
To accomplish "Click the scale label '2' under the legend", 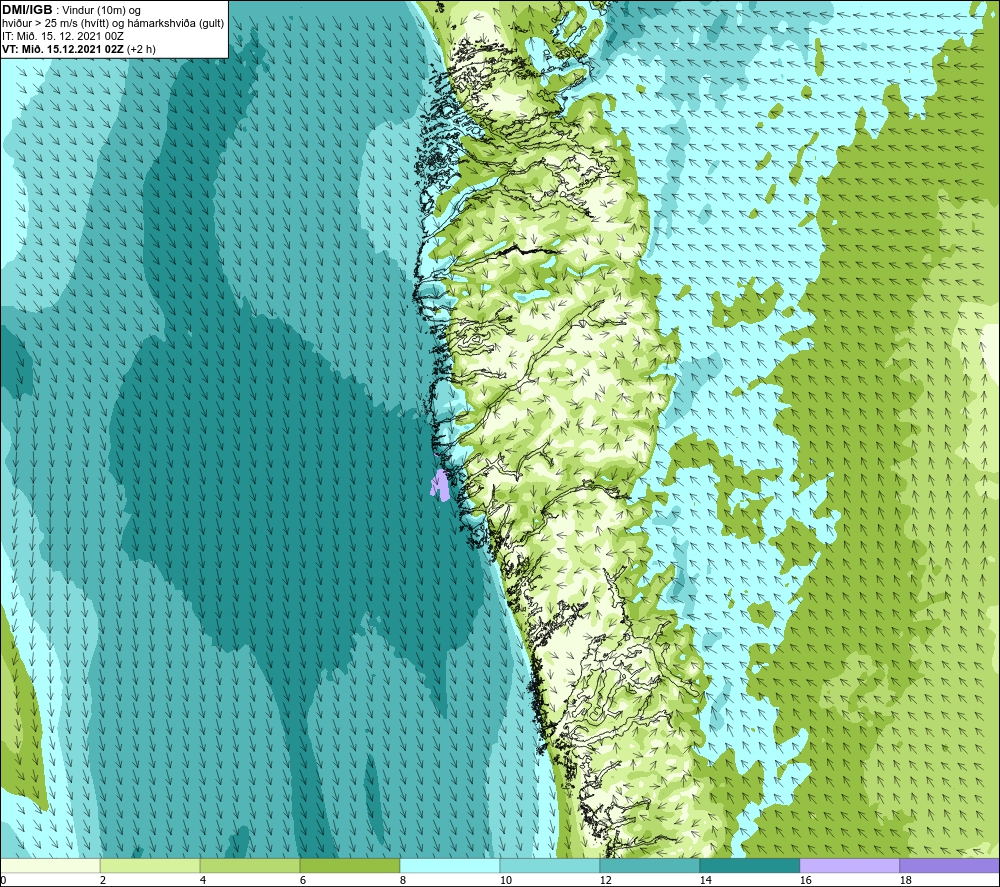I will pos(103,880).
